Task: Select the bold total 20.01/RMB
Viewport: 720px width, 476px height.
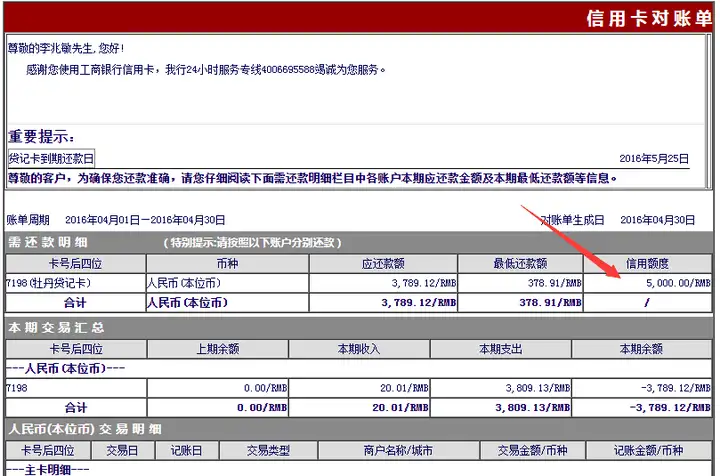Action: click(400, 408)
